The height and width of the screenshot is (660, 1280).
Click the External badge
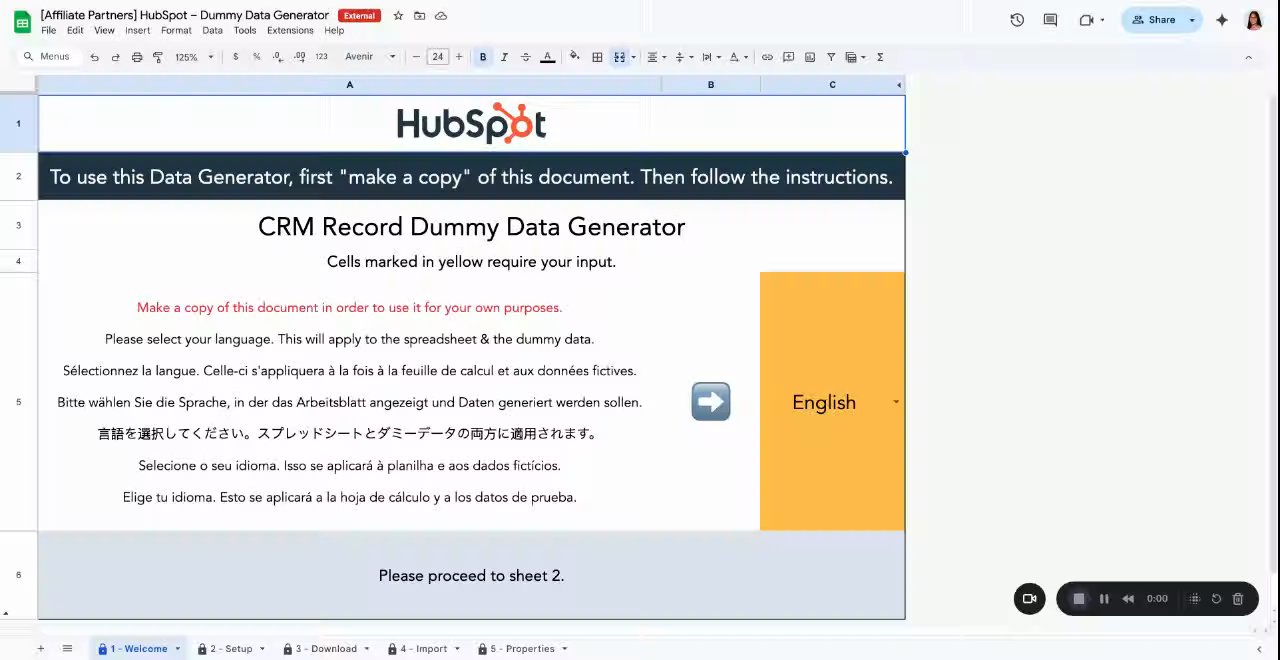coord(359,16)
